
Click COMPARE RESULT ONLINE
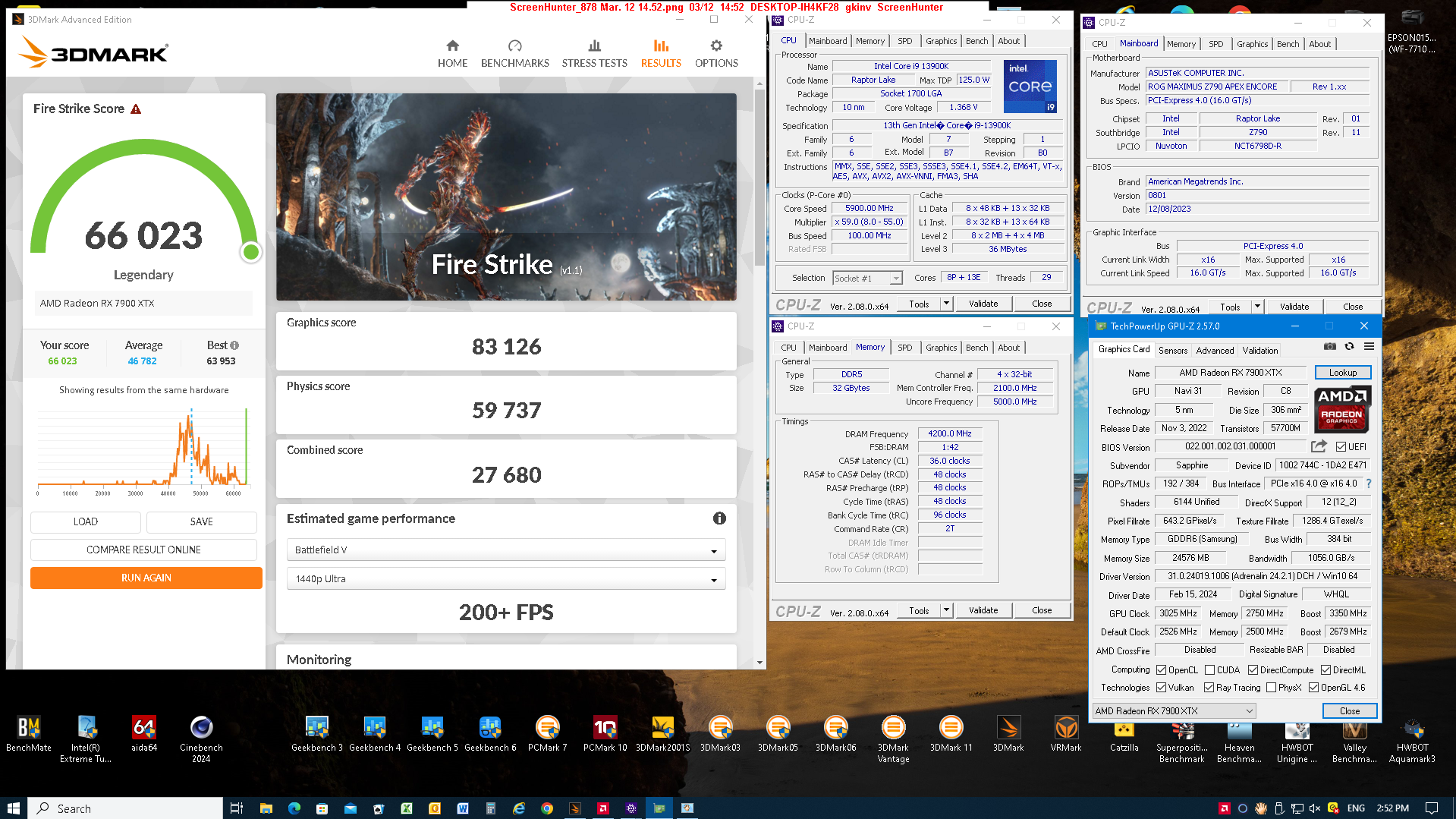click(x=143, y=550)
